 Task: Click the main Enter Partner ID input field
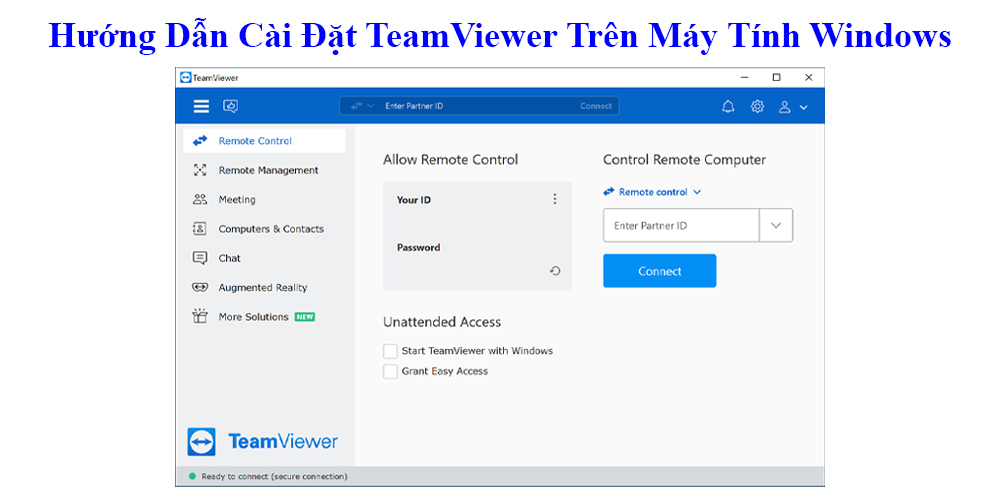[x=681, y=225]
